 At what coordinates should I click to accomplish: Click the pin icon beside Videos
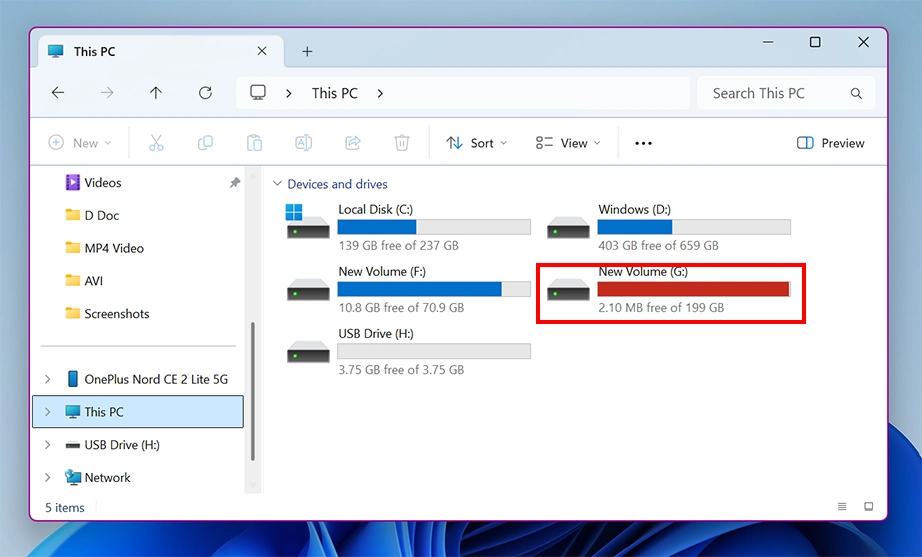coord(235,183)
